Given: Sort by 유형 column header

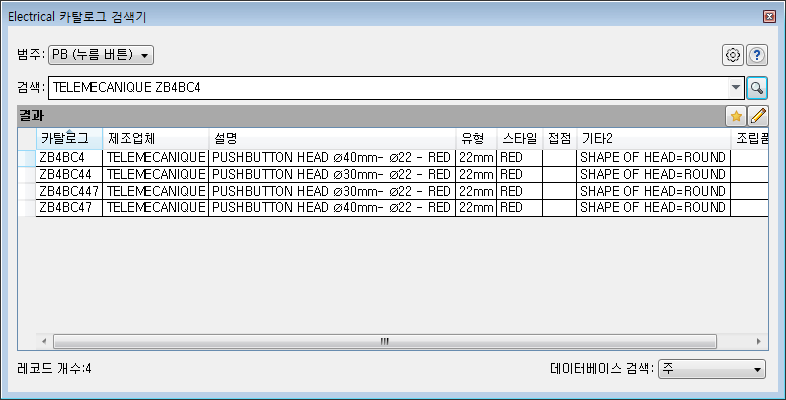Looking at the screenshot, I should (x=476, y=139).
